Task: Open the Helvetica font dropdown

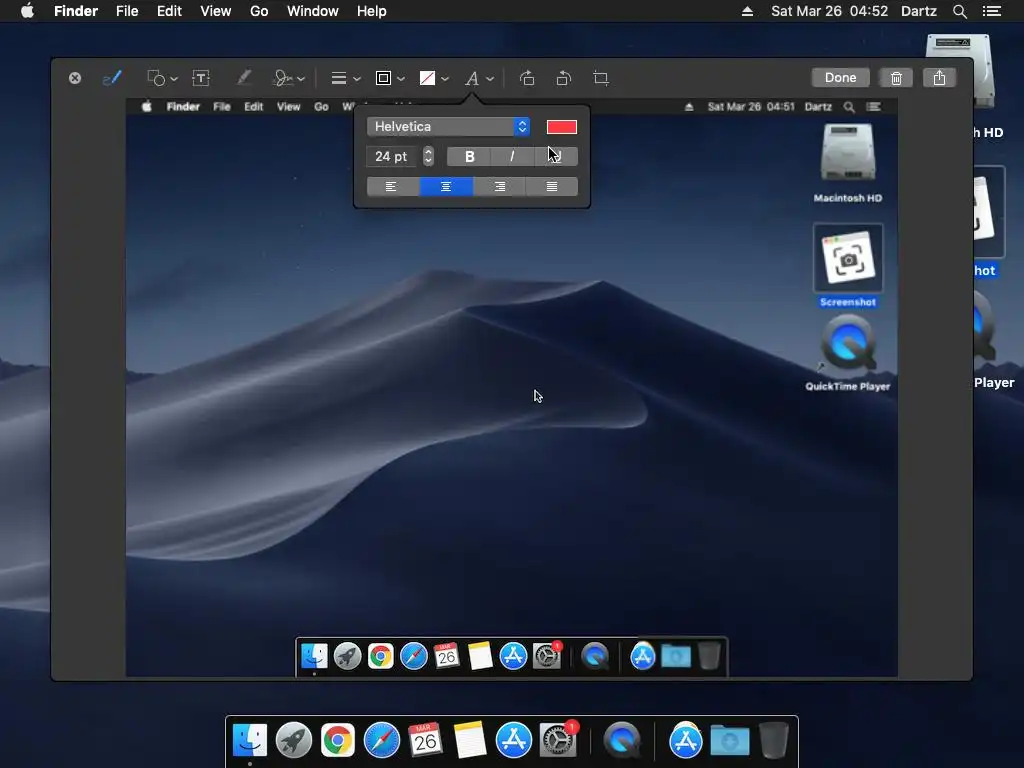Action: 448,127
